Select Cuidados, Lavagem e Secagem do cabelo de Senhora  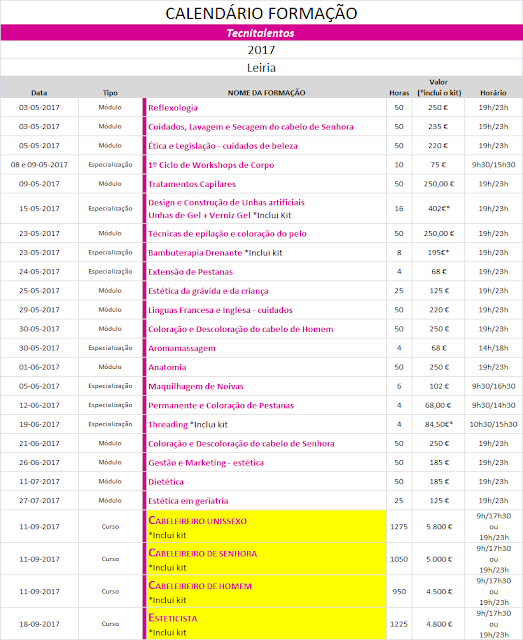click(x=251, y=127)
